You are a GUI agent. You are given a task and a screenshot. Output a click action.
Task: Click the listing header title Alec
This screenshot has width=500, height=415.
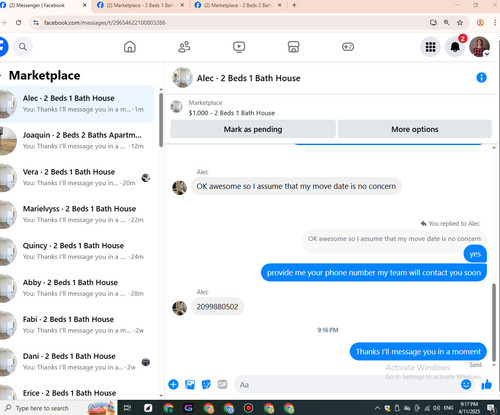tap(248, 78)
